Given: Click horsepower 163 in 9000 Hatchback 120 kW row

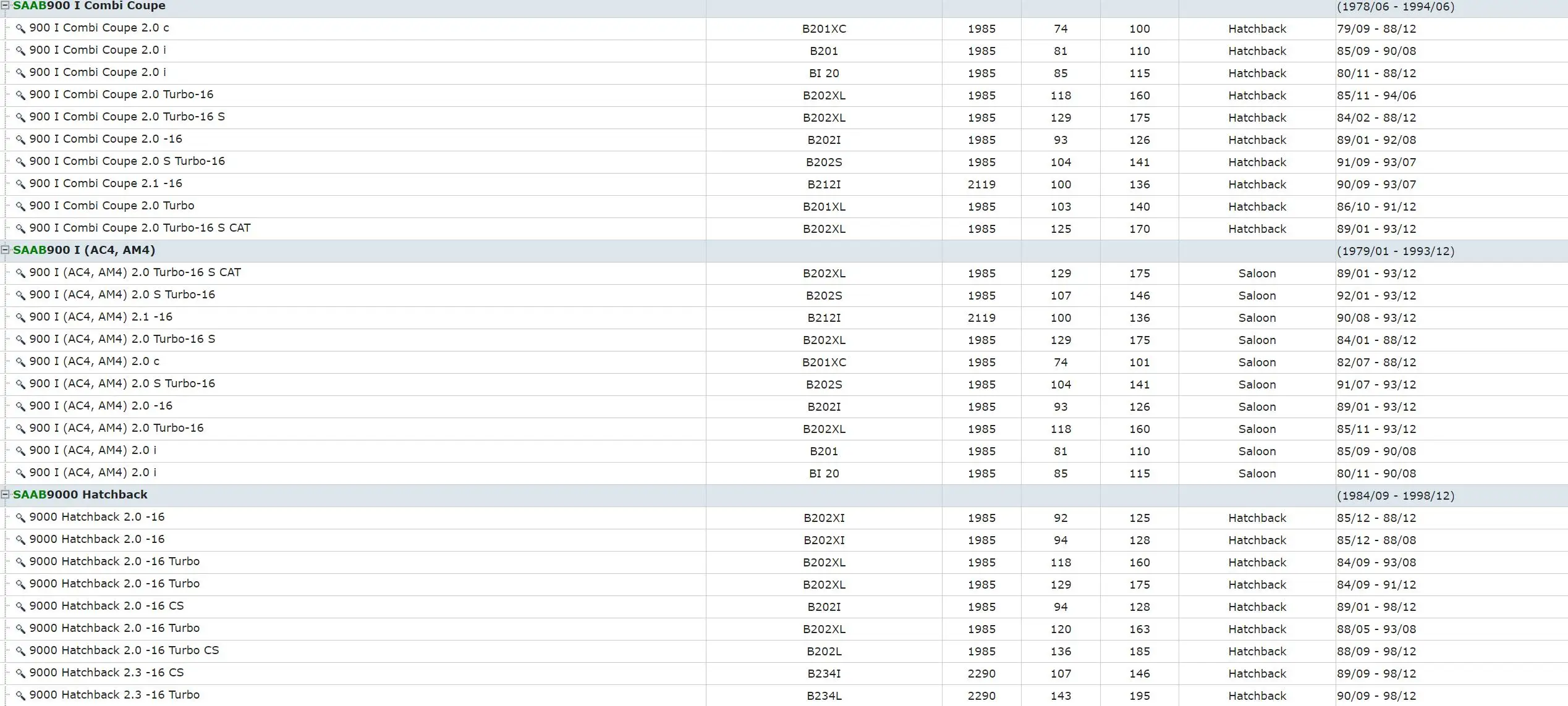Looking at the screenshot, I should (1140, 629).
